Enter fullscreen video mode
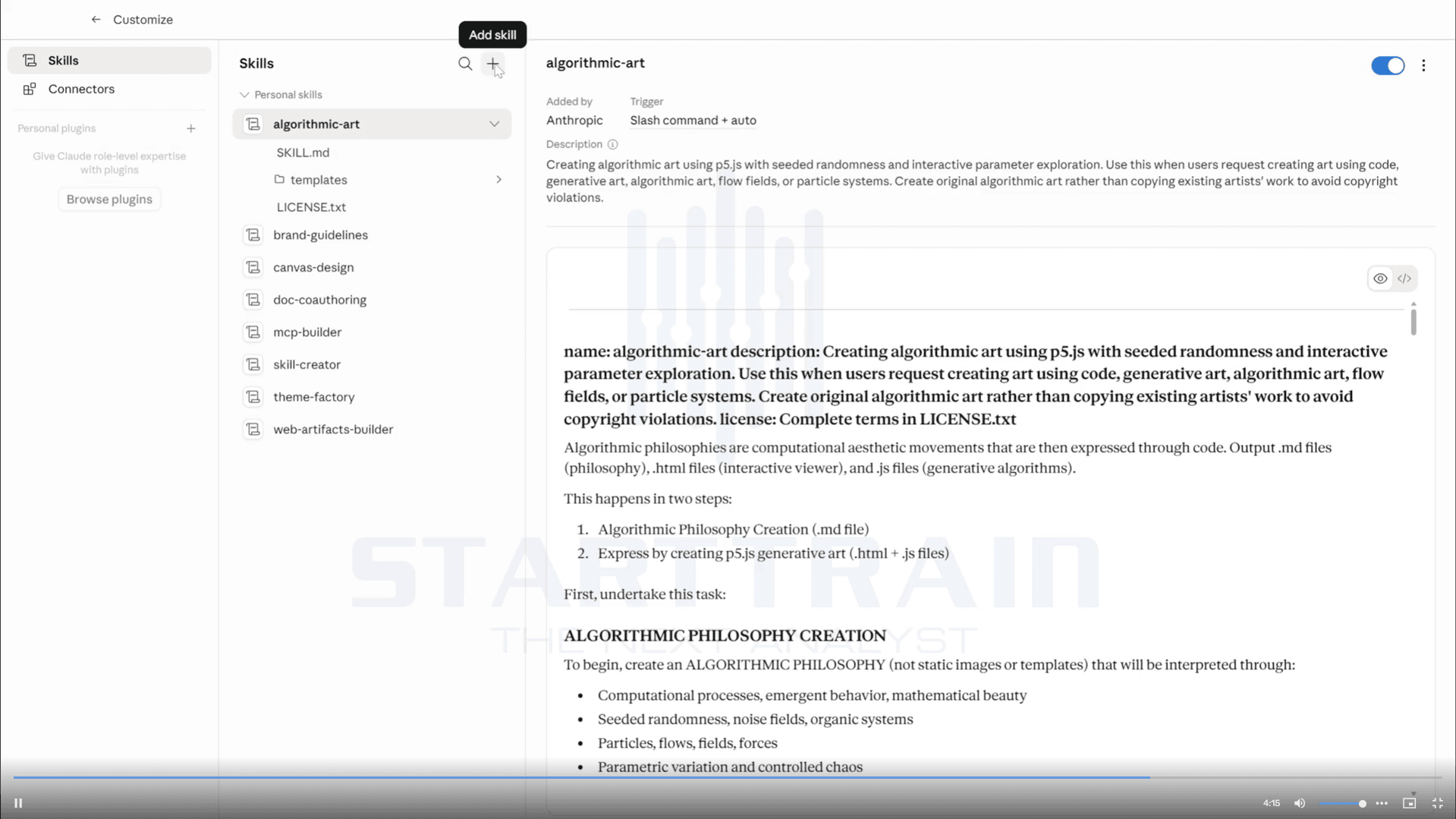 pos(1437,803)
